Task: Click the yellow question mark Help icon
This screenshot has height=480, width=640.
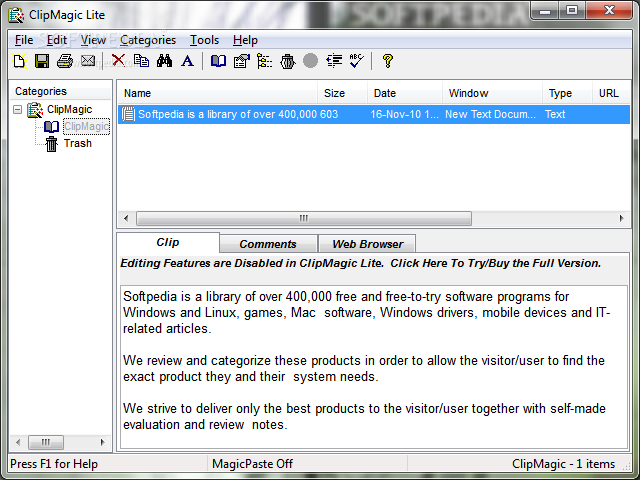Action: [x=387, y=61]
